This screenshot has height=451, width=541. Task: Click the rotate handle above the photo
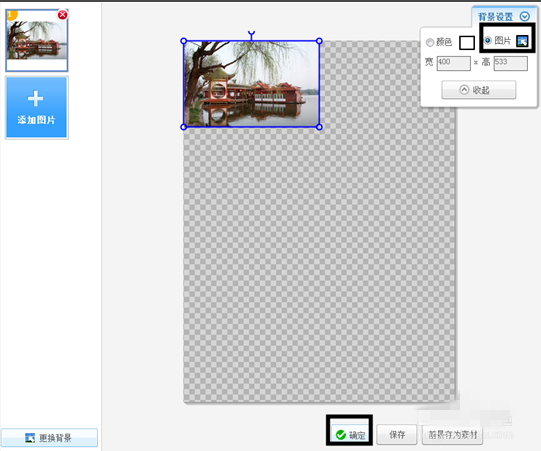pos(252,34)
